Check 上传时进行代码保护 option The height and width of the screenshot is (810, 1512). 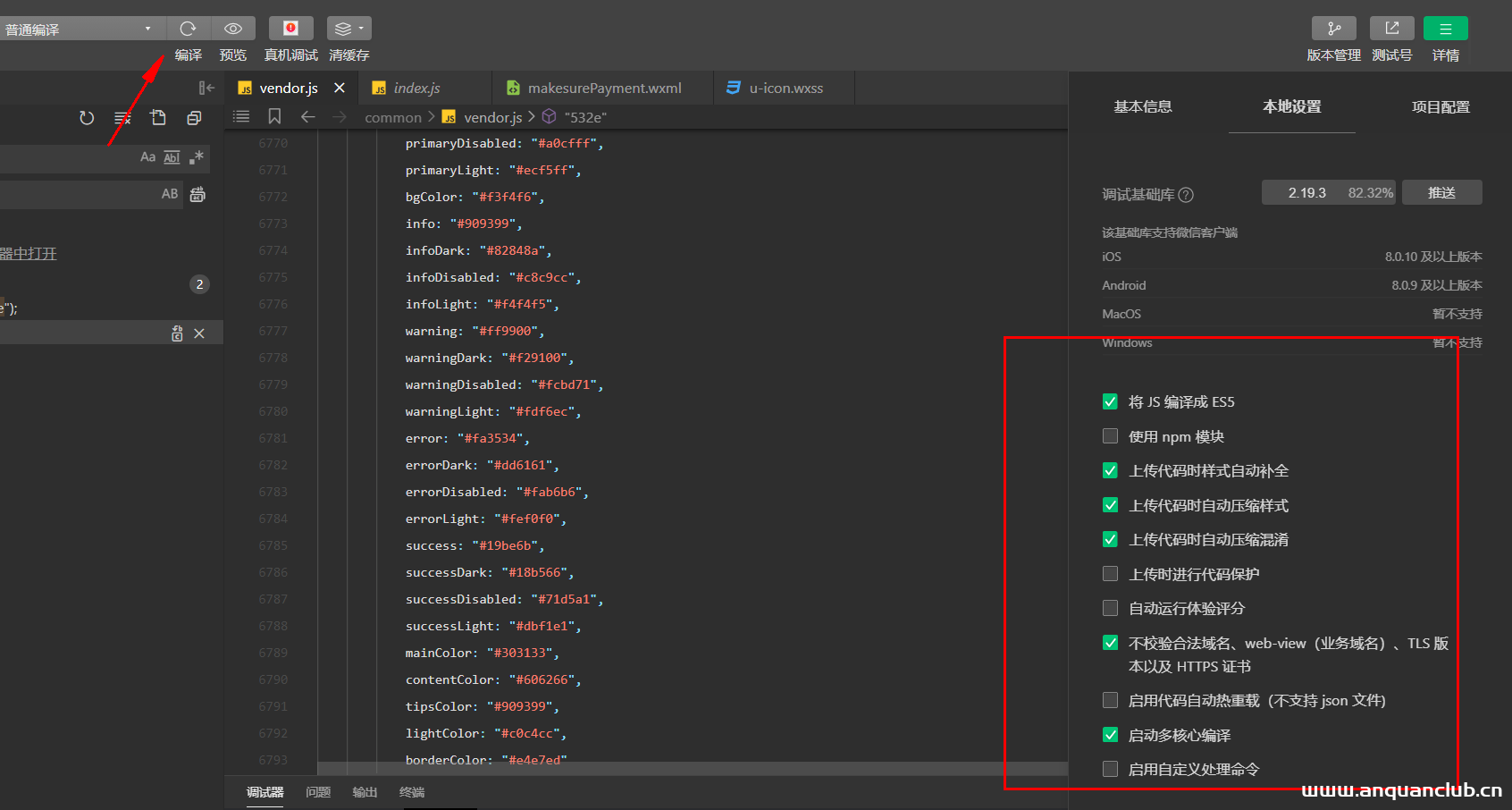coord(1110,574)
